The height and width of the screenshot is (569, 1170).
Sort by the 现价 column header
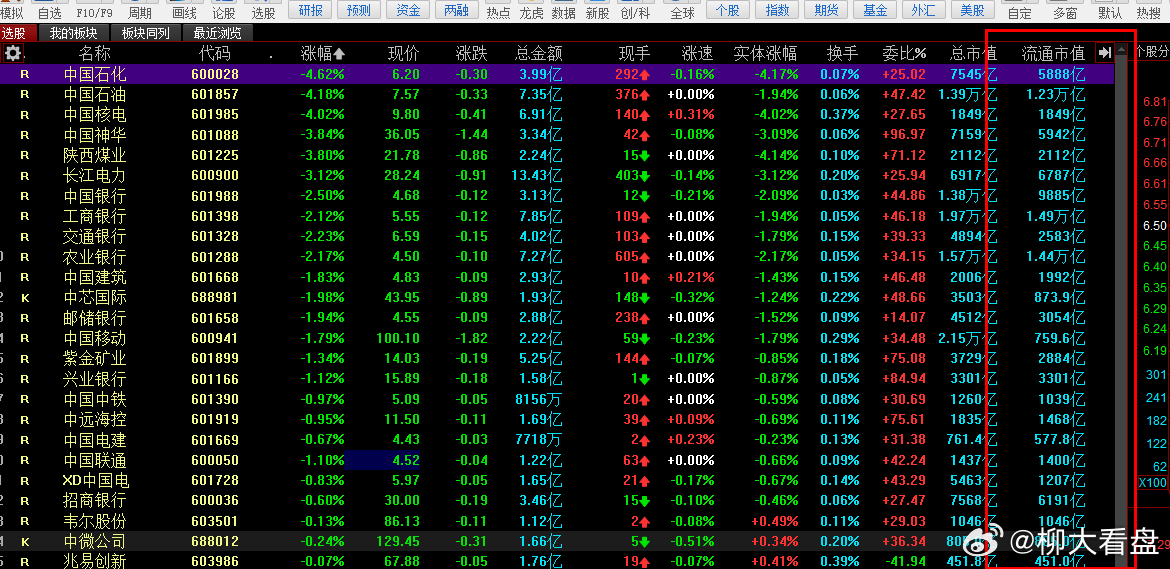(404, 53)
